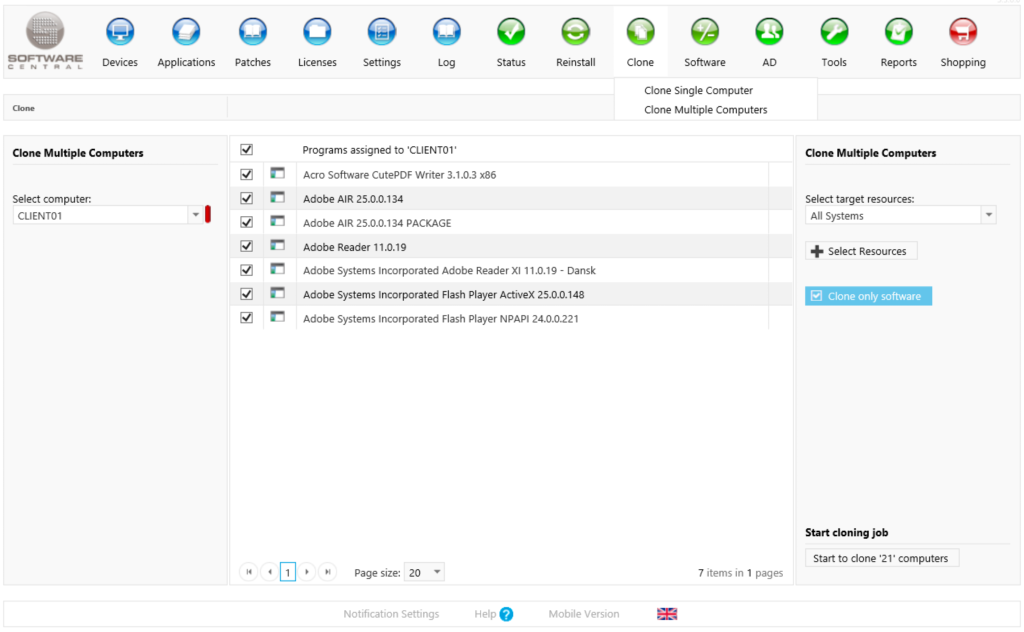Open the Applications icon

186,32
